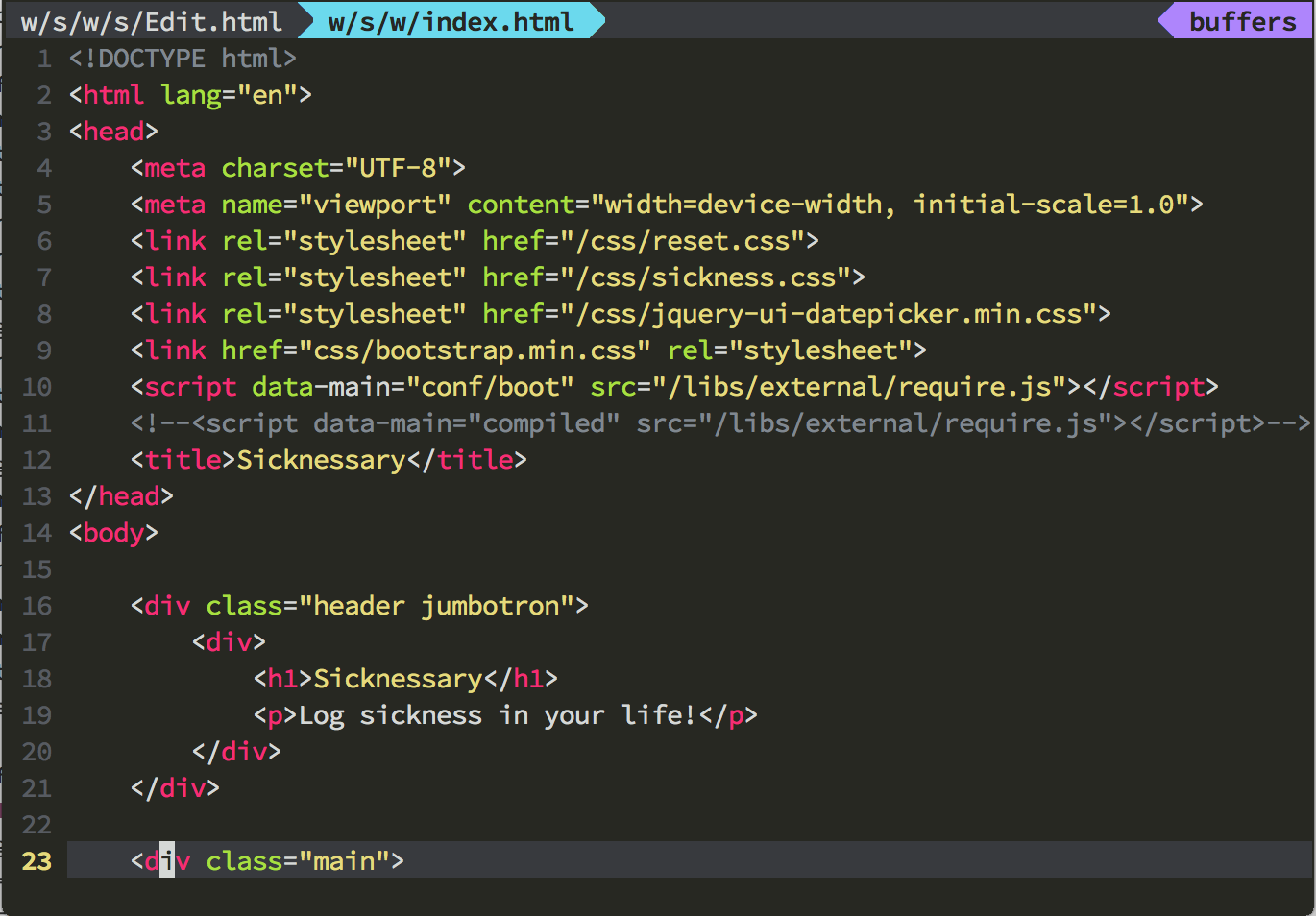Click the data-main="conf/boot" attribute

point(413,387)
